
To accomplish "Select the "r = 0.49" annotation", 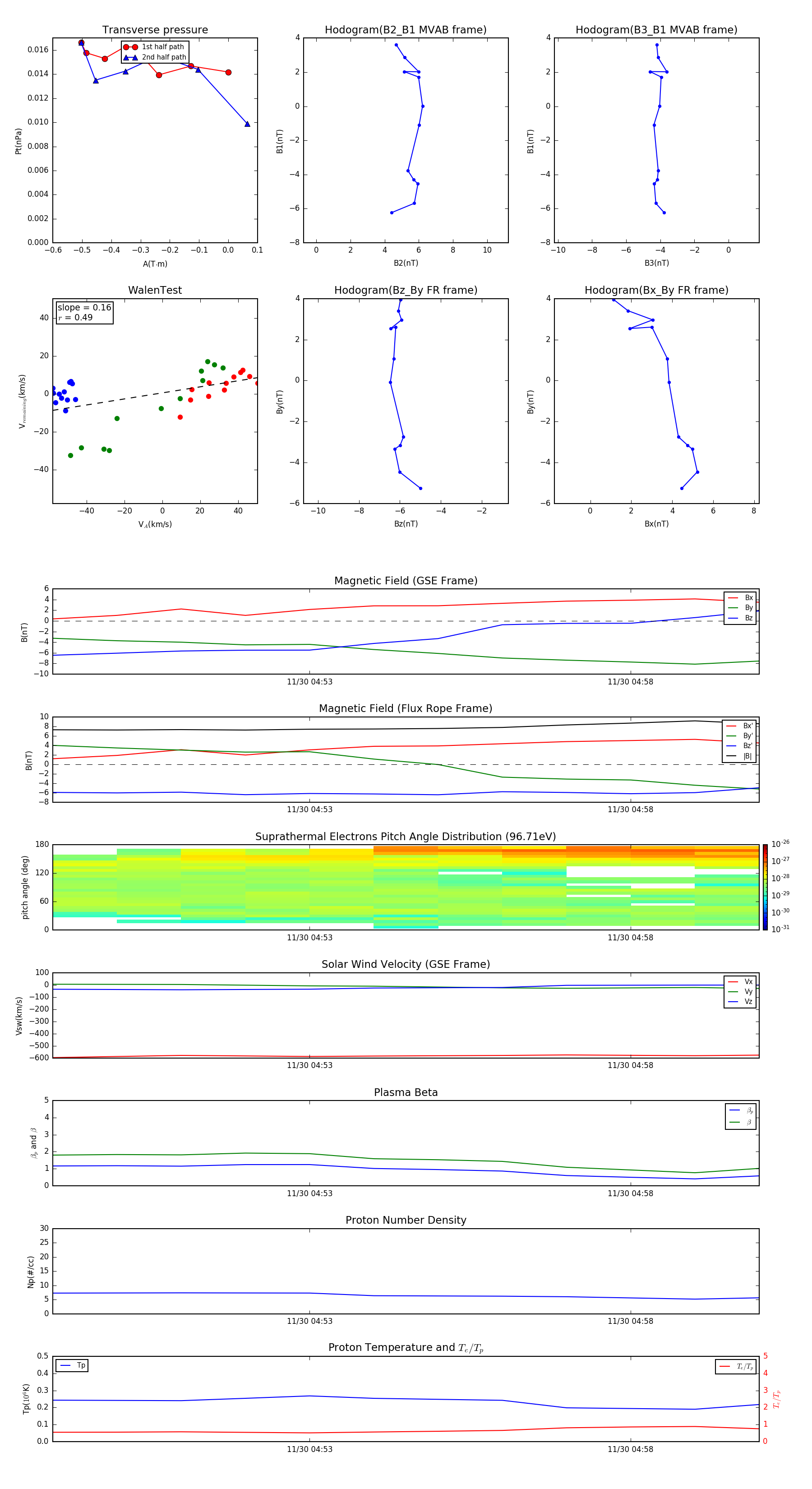I will point(76,317).
